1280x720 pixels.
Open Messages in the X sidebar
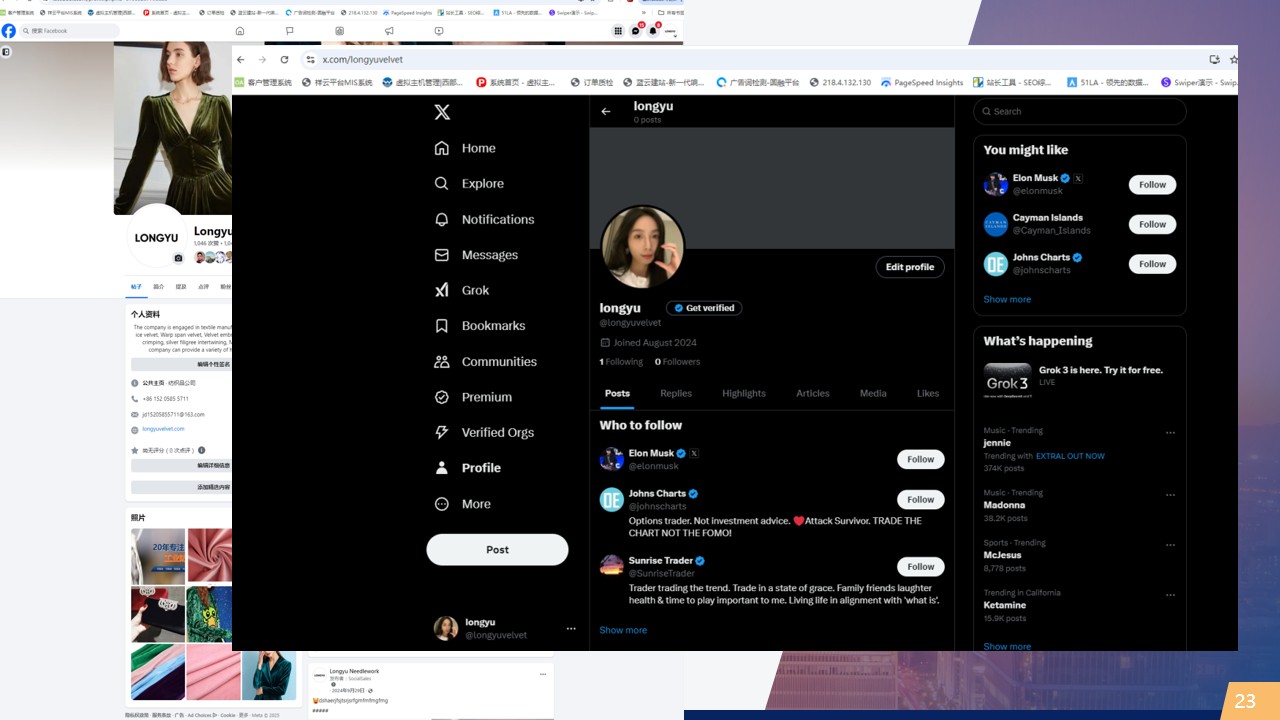click(476, 255)
